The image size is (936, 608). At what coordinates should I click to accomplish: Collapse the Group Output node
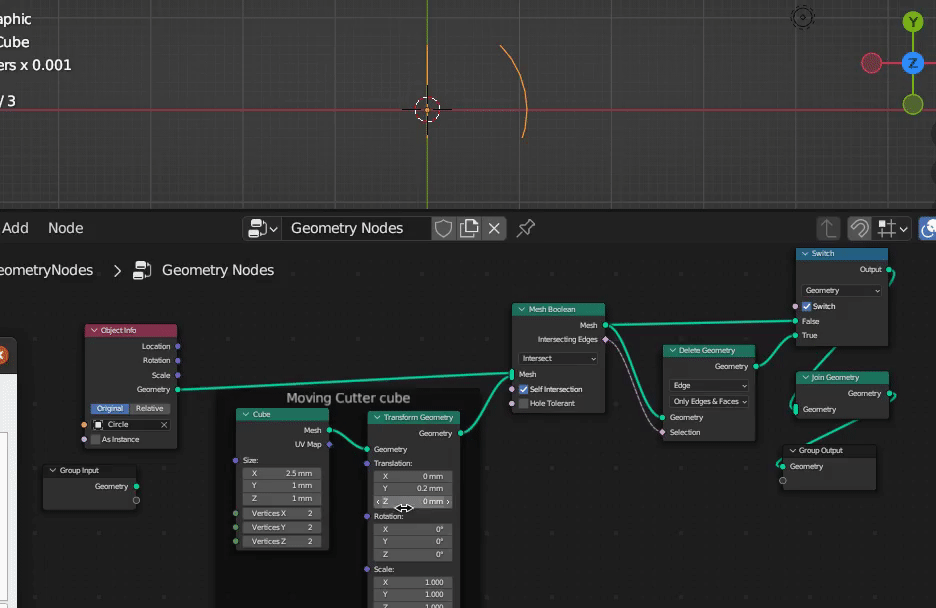(x=793, y=450)
